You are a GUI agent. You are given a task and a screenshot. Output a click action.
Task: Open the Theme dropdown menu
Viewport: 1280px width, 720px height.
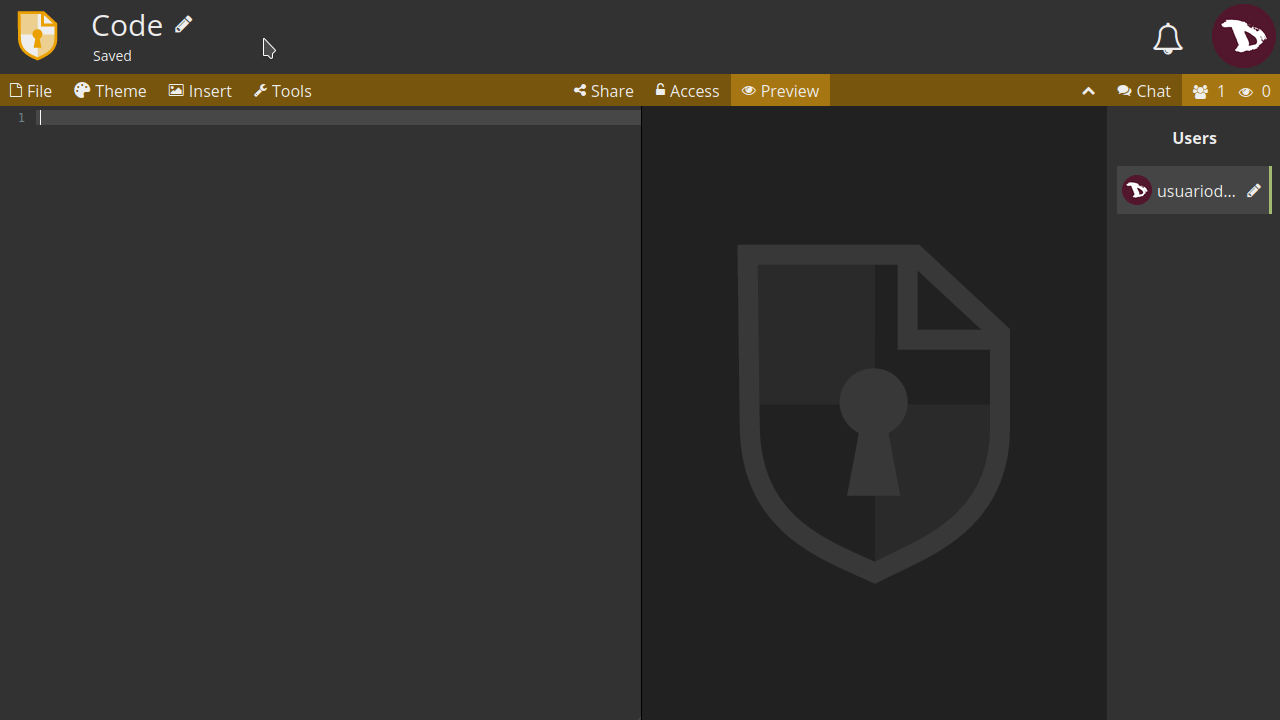(110, 91)
